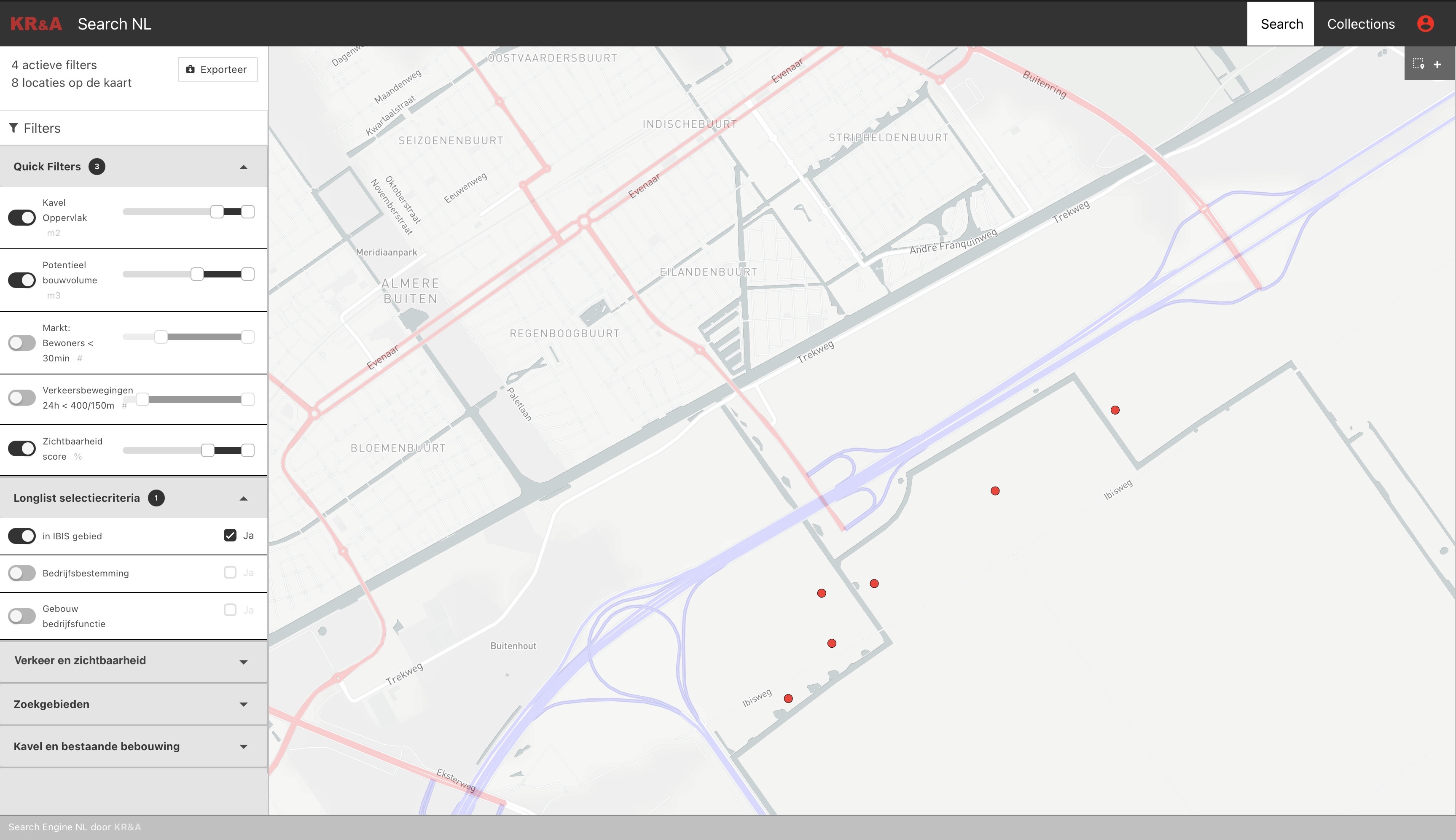The width and height of the screenshot is (1456, 840).
Task: Click the 'Search Engine NL door' footer text
Action: coord(59,827)
